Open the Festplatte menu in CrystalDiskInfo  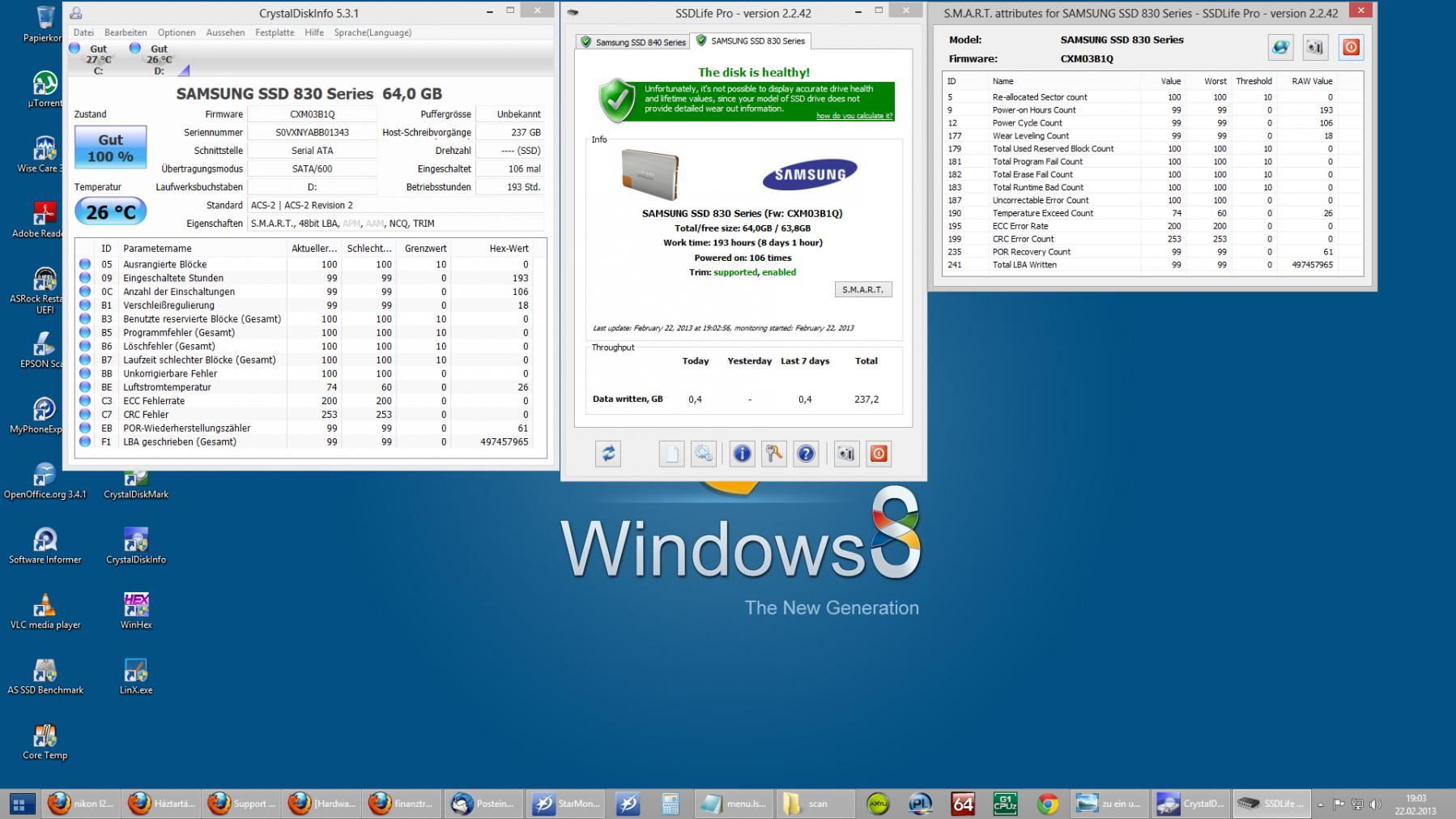coord(275,32)
